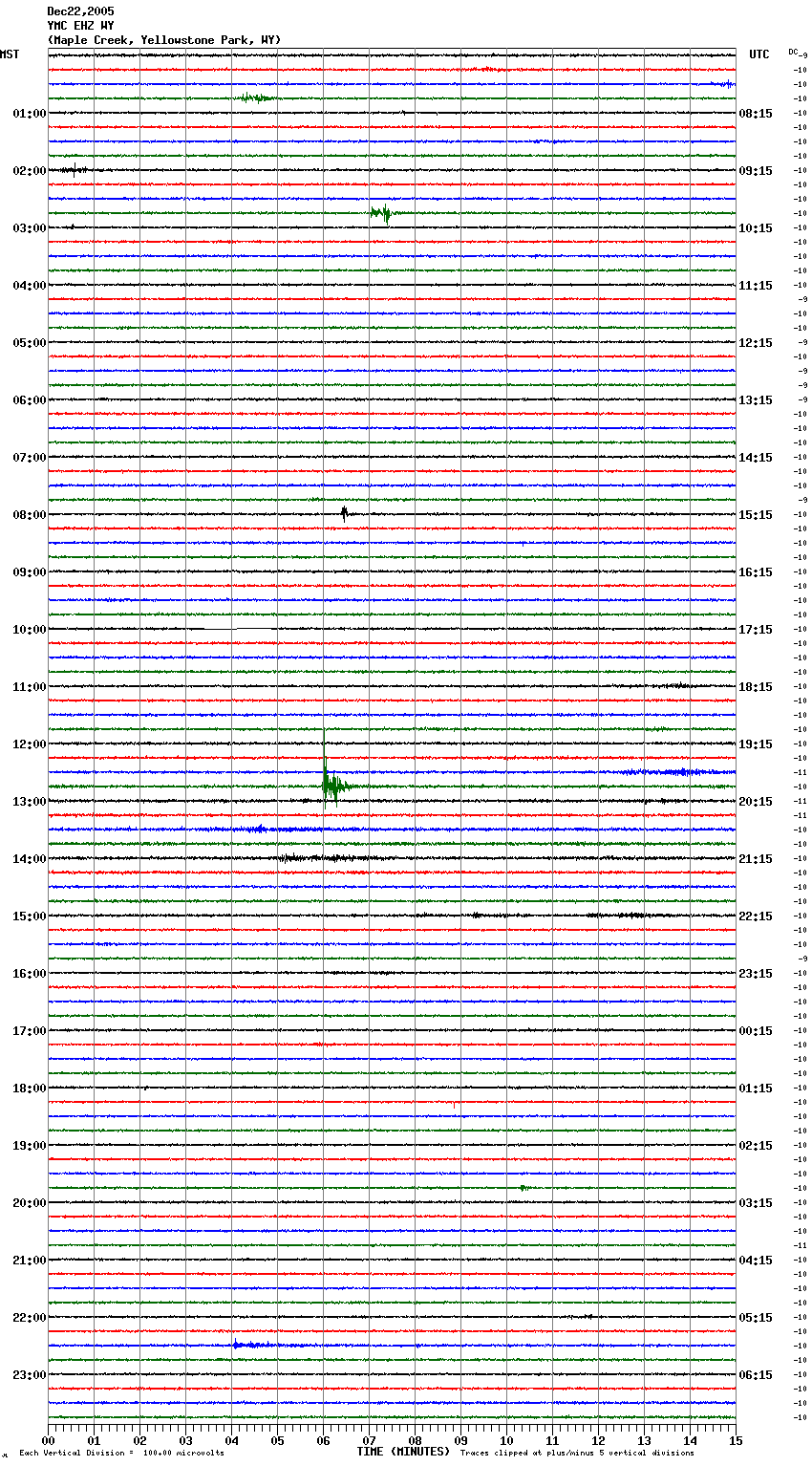This screenshot has height=1466, width=812.
Task: Select the 09:00 MST time label
Action: pyautogui.click(x=30, y=572)
